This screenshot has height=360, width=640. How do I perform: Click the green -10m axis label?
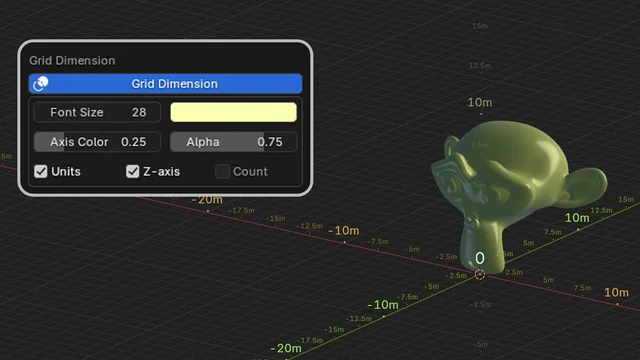383,304
